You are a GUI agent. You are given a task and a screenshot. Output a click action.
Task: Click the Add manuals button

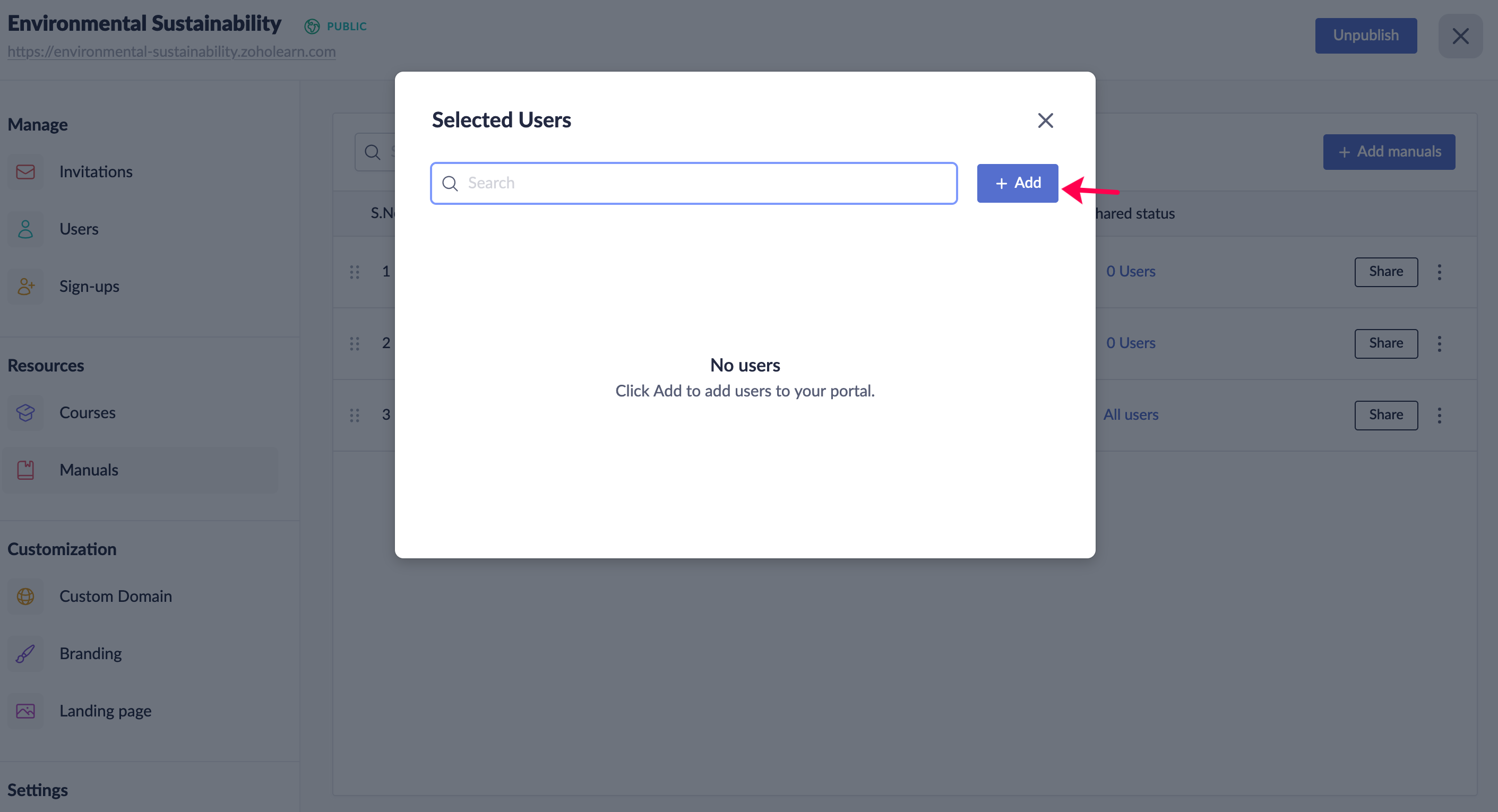tap(1389, 152)
